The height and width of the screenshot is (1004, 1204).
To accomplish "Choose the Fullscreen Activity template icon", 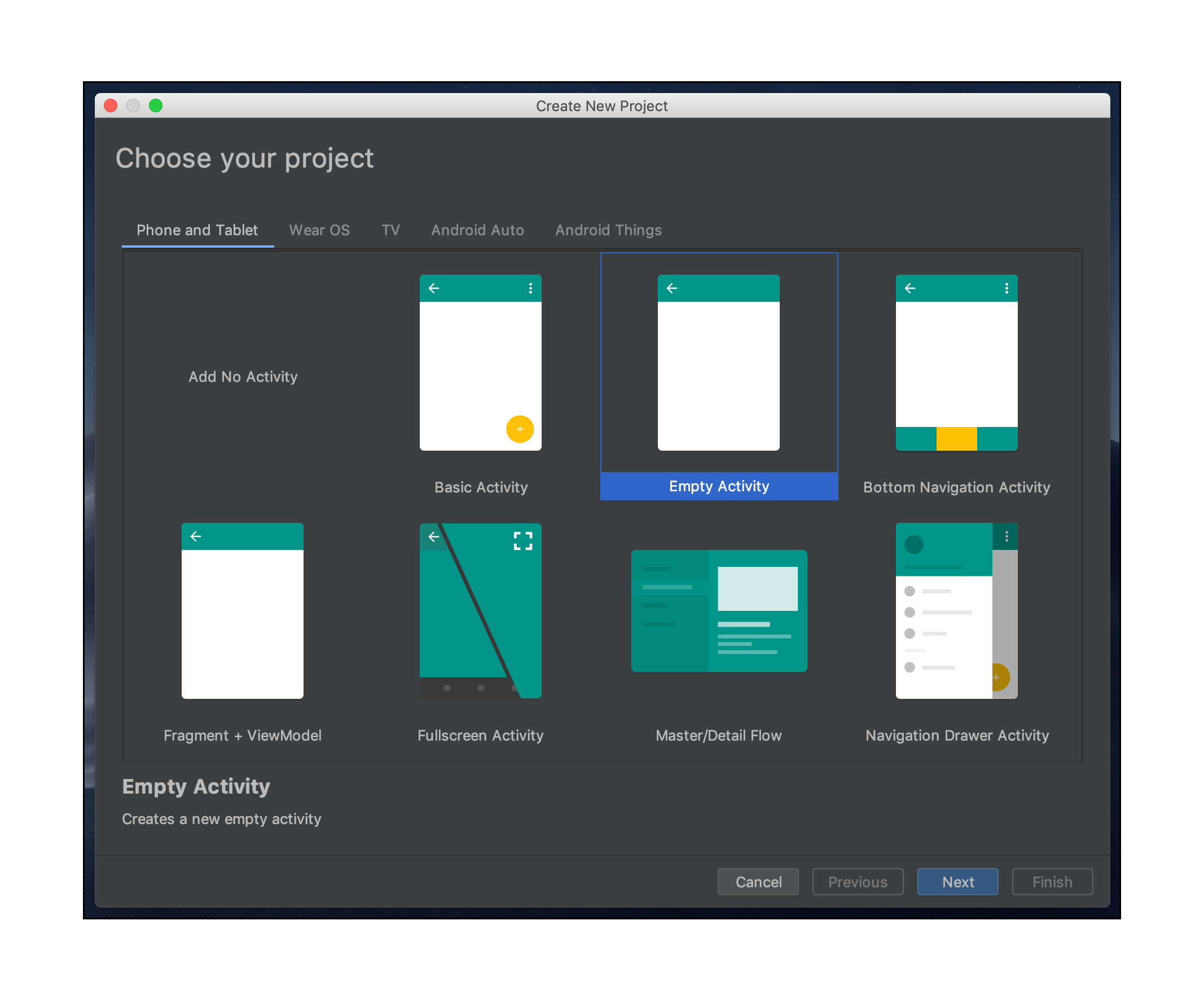I will (x=481, y=610).
